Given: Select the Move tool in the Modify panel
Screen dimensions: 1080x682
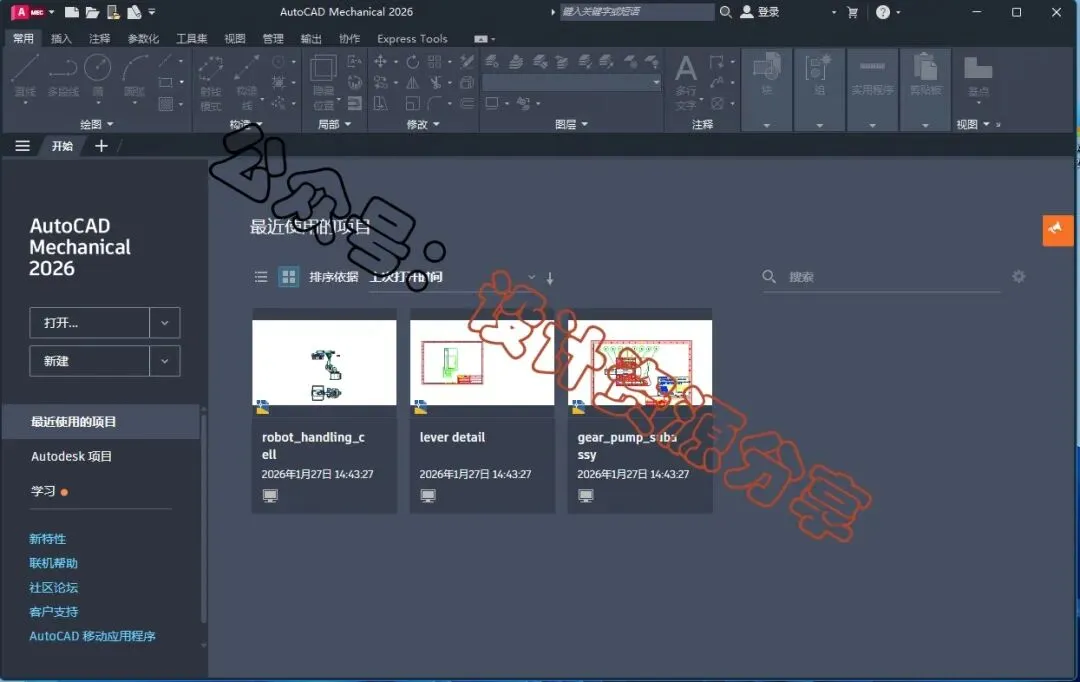Looking at the screenshot, I should tap(380, 61).
